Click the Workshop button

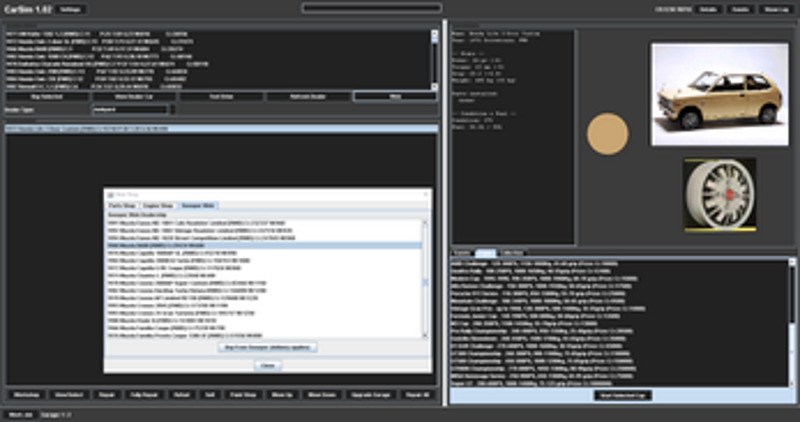tap(24, 395)
